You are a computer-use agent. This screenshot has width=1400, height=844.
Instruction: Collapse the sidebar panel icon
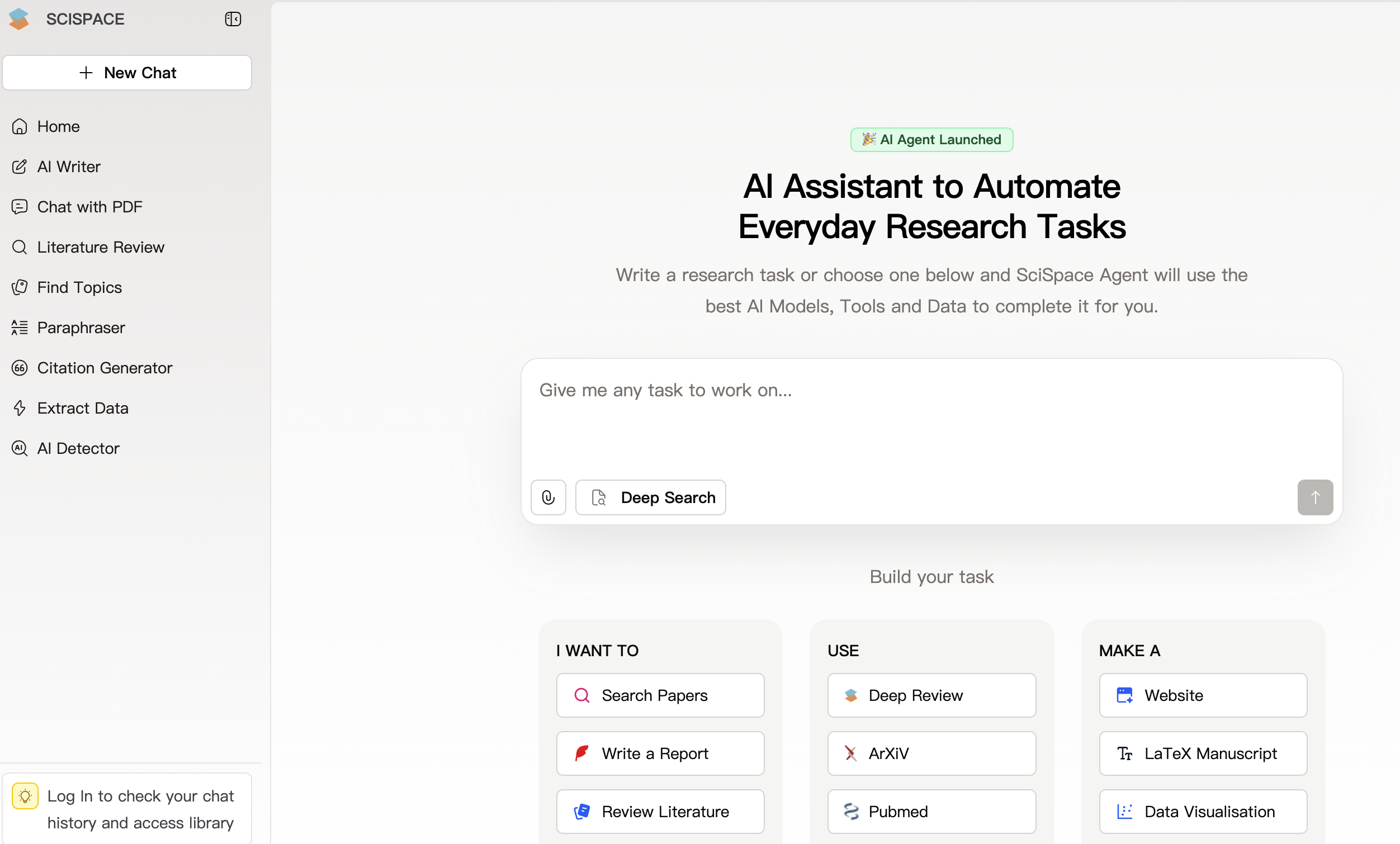click(x=233, y=20)
